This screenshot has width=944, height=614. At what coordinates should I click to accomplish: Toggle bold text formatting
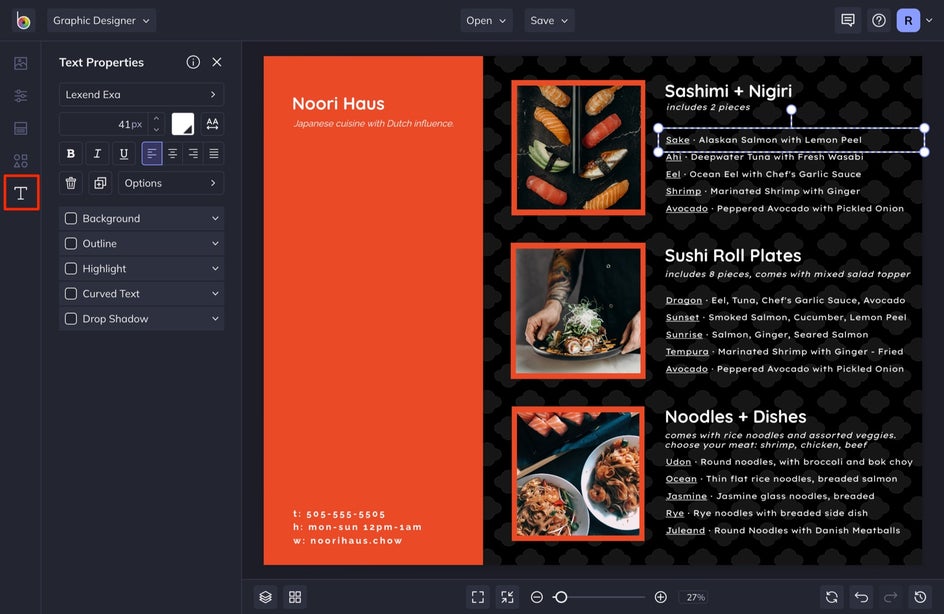[x=70, y=154]
